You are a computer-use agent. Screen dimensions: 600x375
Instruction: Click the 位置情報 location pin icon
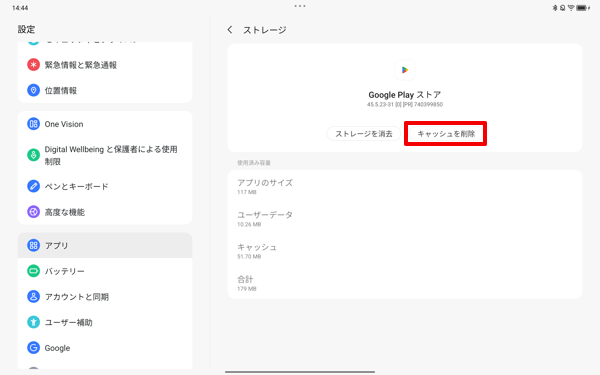33,90
